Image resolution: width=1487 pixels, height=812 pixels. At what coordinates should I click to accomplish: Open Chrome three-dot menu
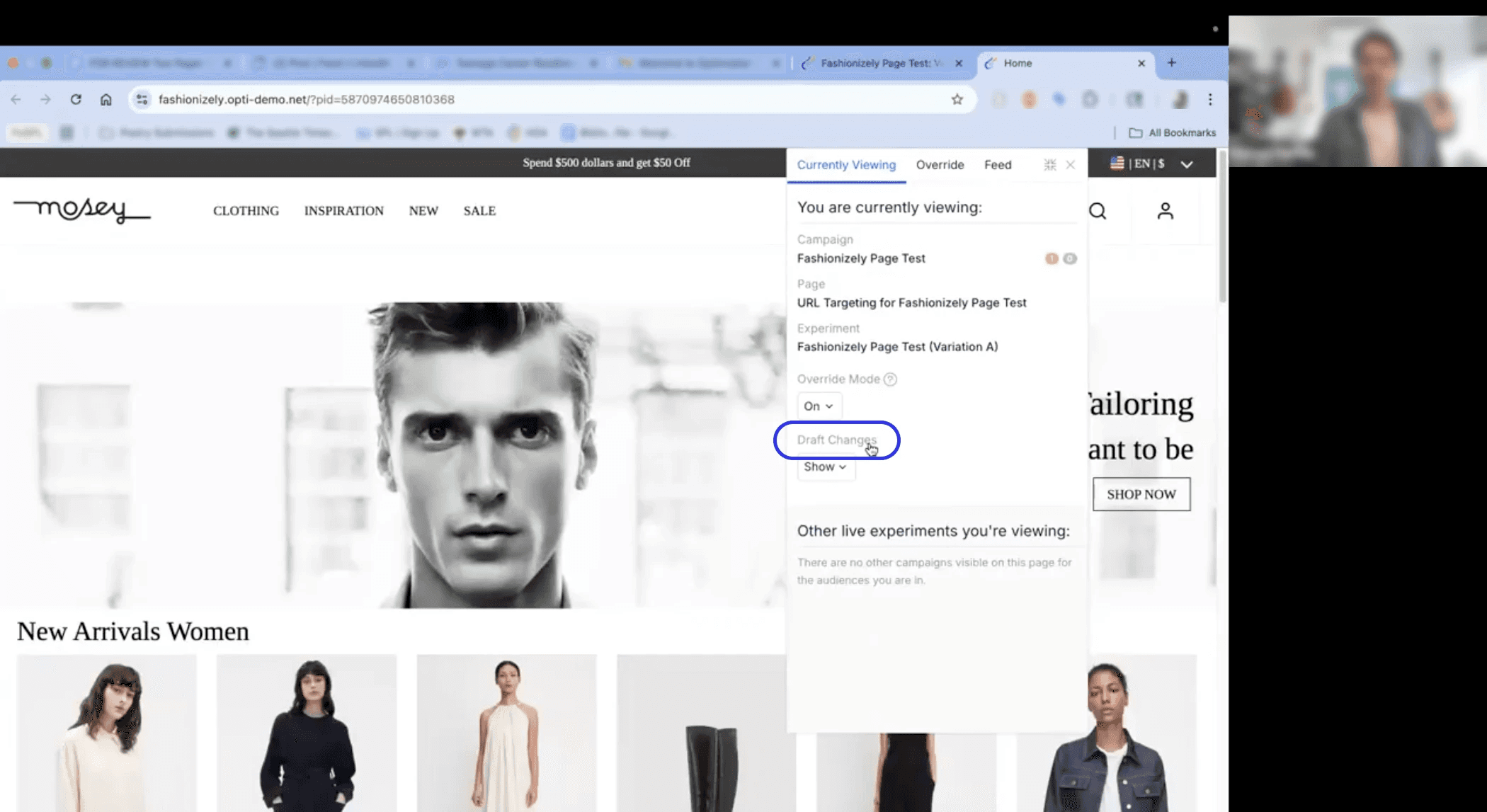(x=1210, y=100)
